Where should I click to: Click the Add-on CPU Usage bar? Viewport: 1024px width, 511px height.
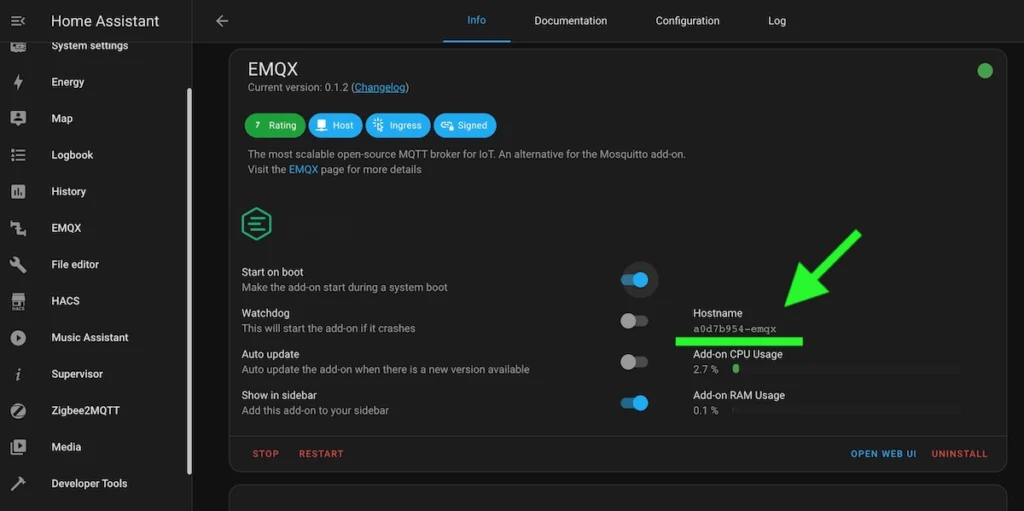tap(845, 369)
